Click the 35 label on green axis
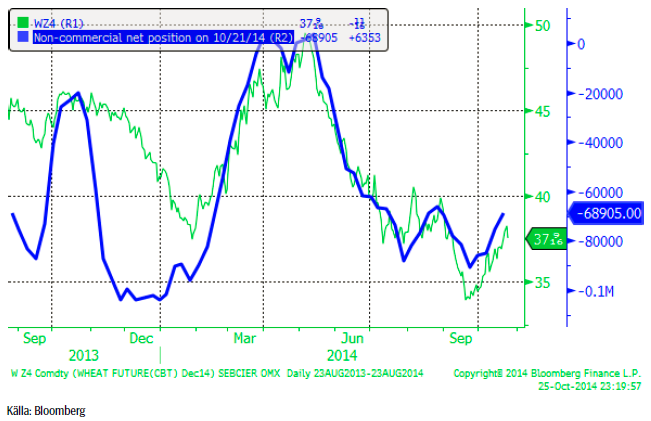This screenshot has width=651, height=421. (541, 283)
